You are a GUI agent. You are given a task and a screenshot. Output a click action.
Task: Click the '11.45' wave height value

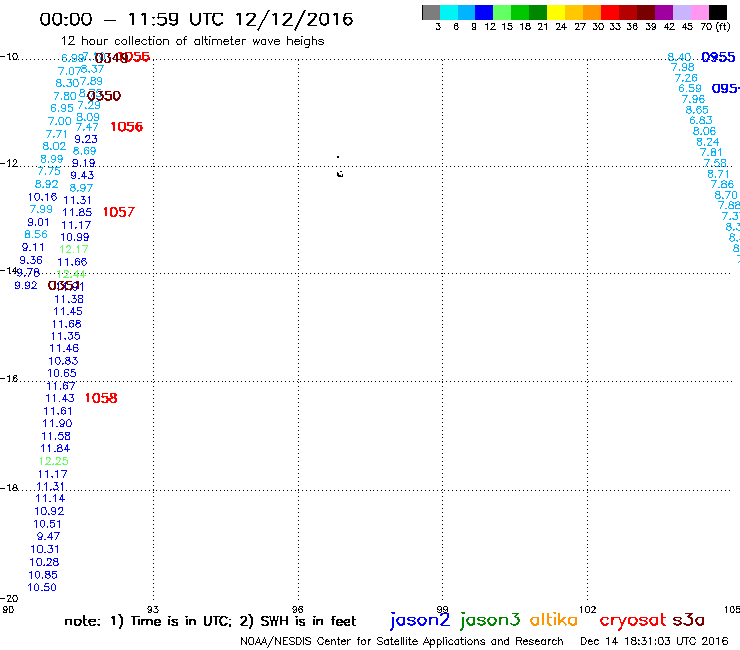click(67, 312)
